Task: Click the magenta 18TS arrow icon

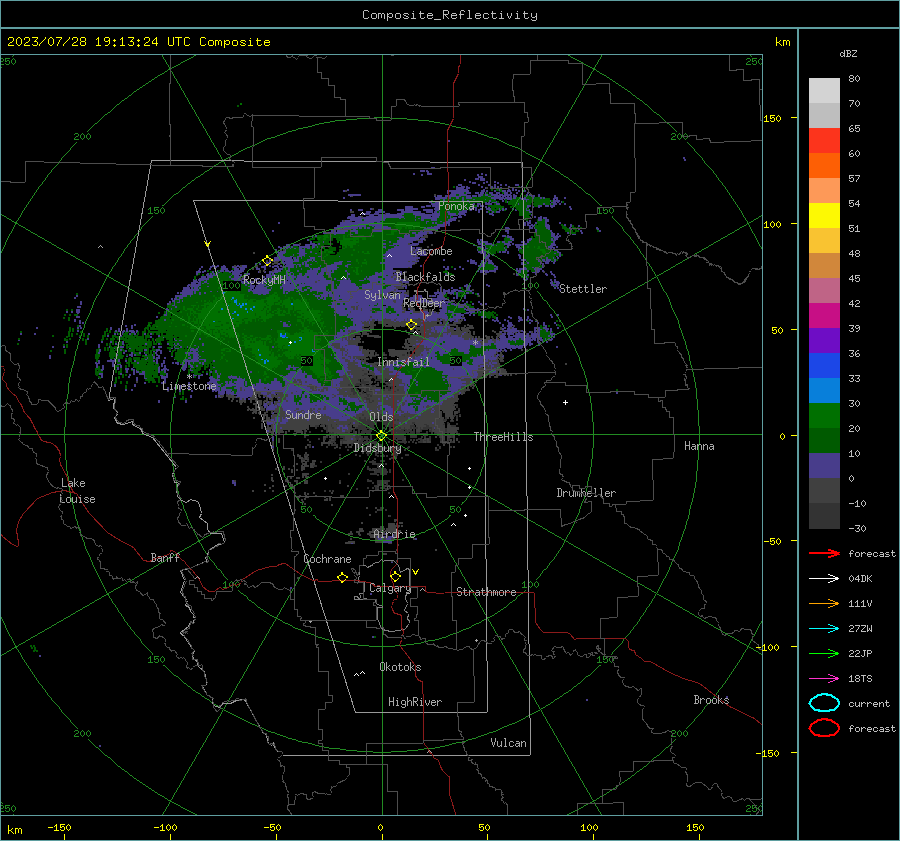Action: coord(824,679)
